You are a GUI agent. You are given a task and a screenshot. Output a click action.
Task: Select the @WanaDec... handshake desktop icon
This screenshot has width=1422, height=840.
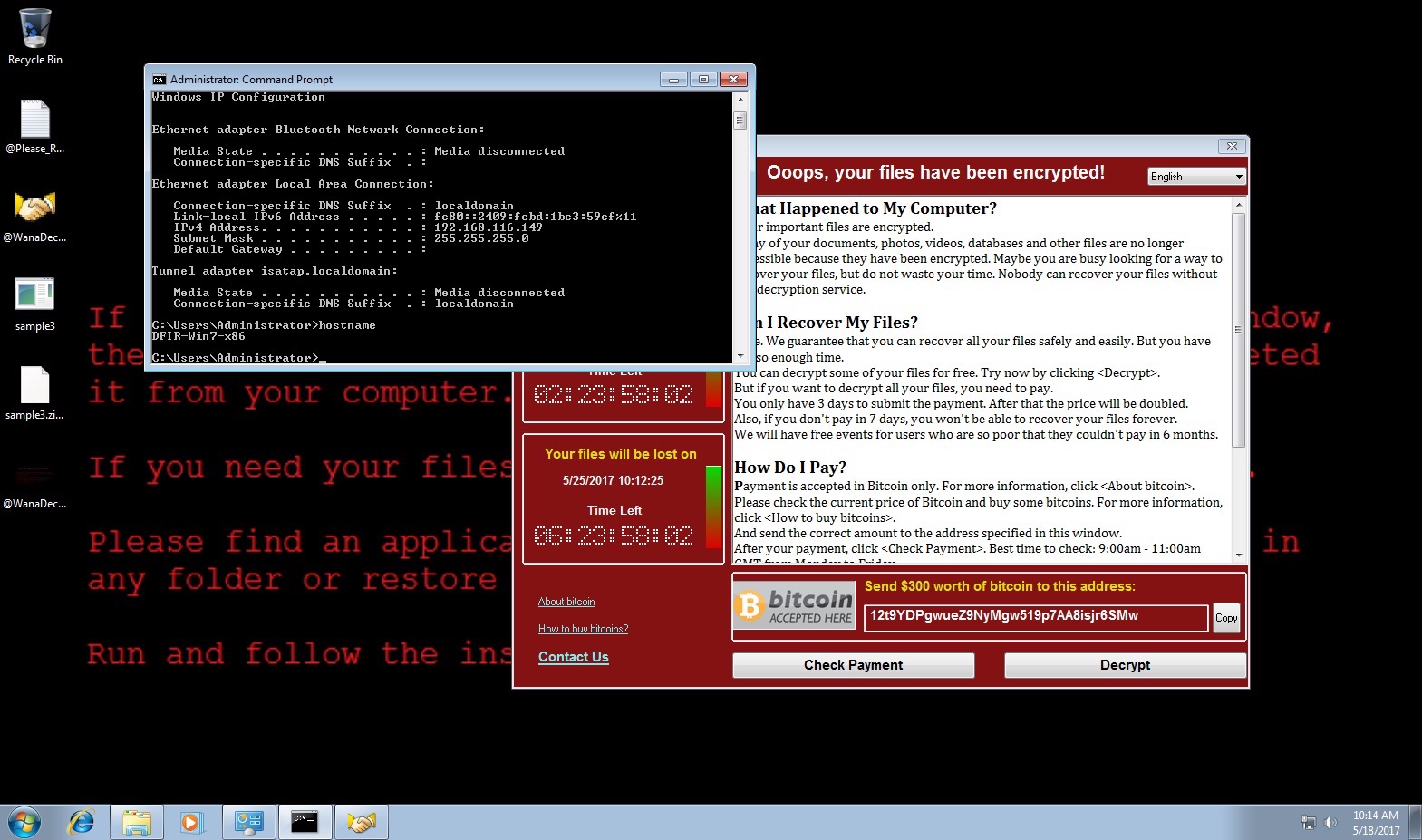click(34, 216)
